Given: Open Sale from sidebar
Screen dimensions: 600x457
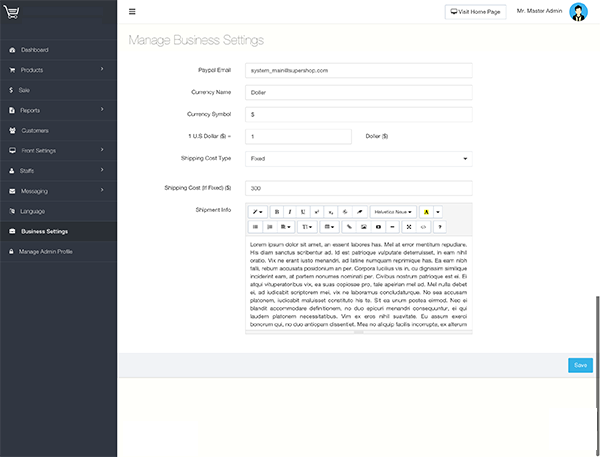Looking at the screenshot, I should pyautogui.click(x=58, y=90).
